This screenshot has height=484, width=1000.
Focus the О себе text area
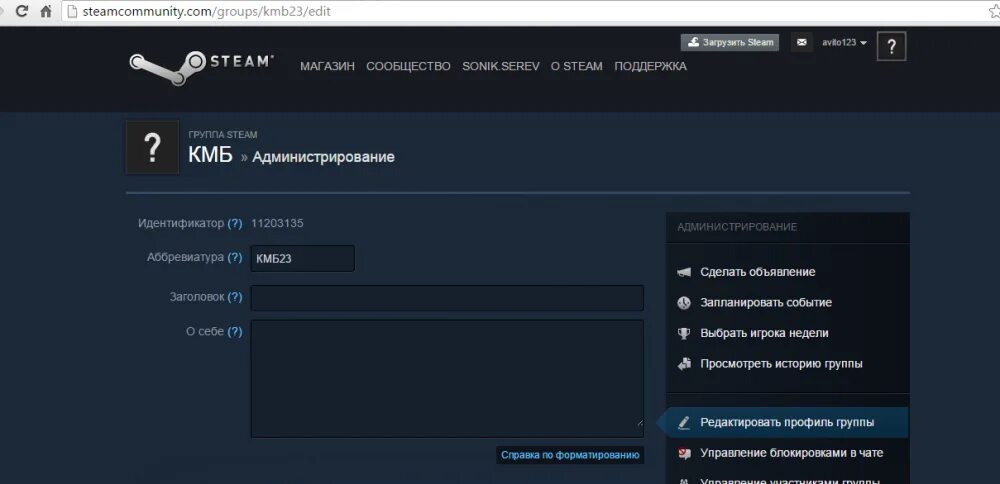(447, 379)
